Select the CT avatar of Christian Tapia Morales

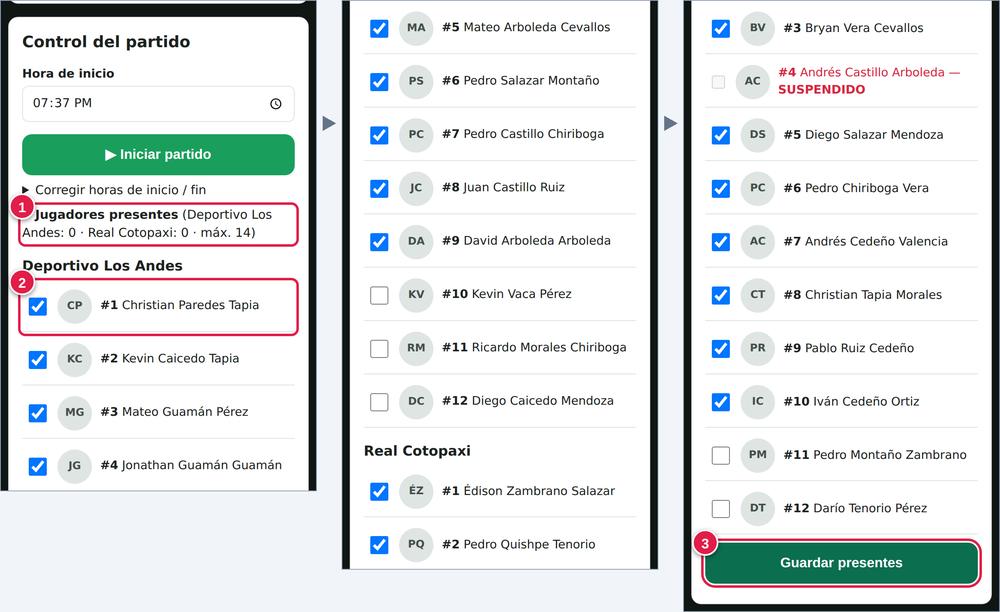point(758,295)
